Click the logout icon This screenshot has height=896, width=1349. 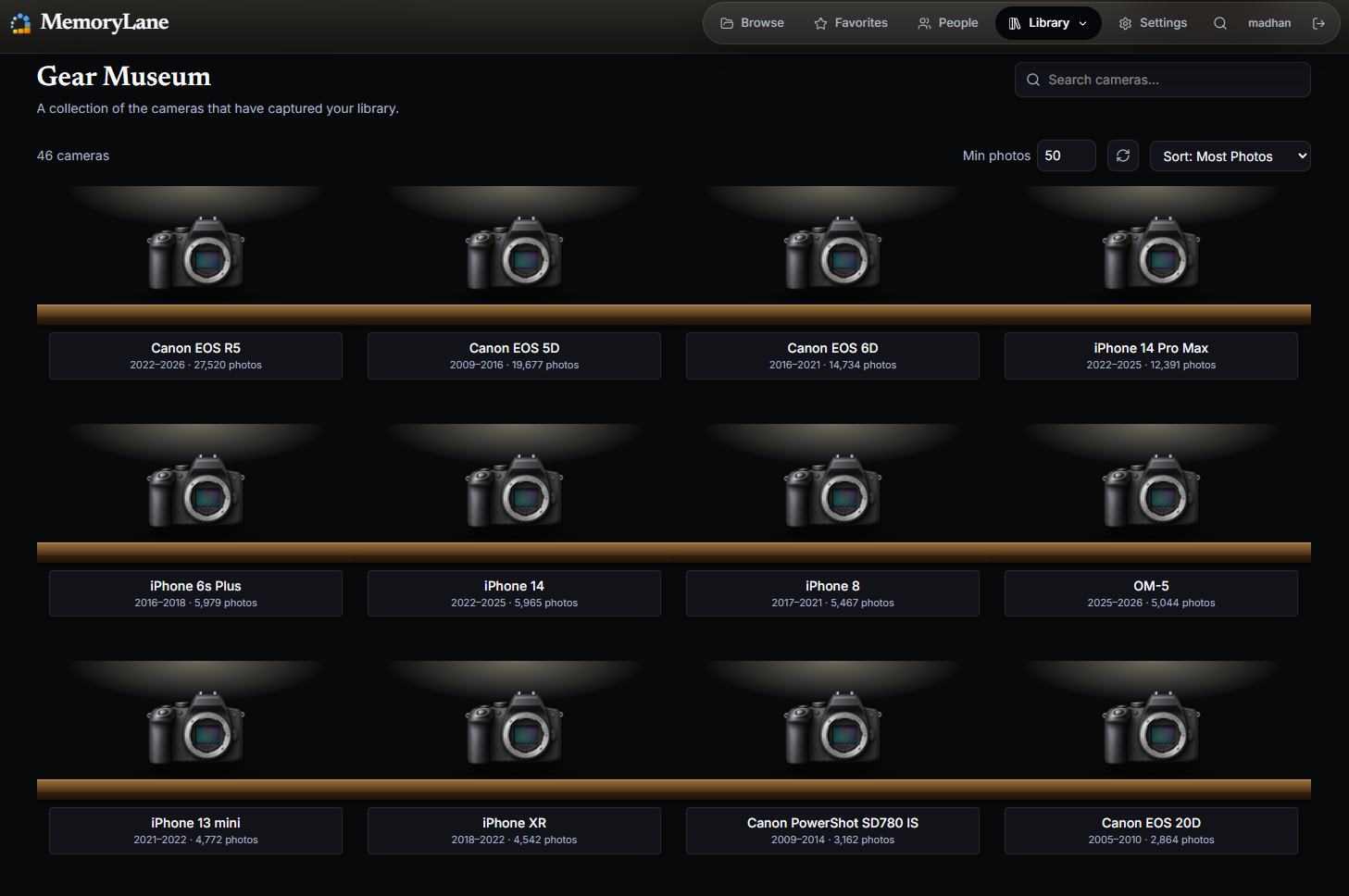click(1319, 23)
